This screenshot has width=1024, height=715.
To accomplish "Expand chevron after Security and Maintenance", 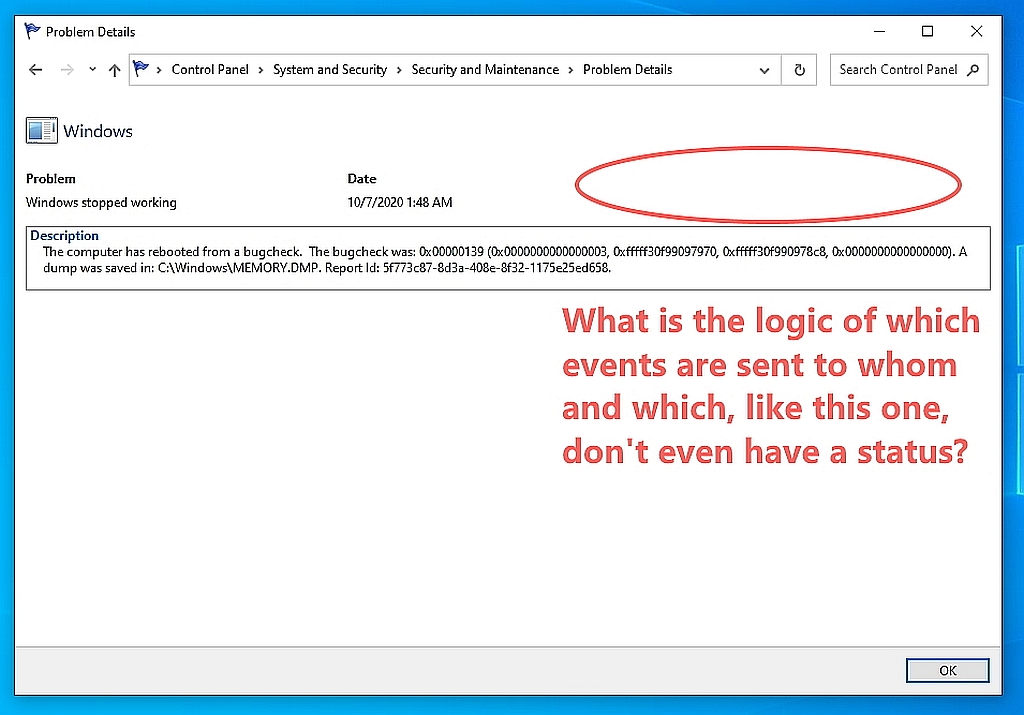I will click(571, 70).
